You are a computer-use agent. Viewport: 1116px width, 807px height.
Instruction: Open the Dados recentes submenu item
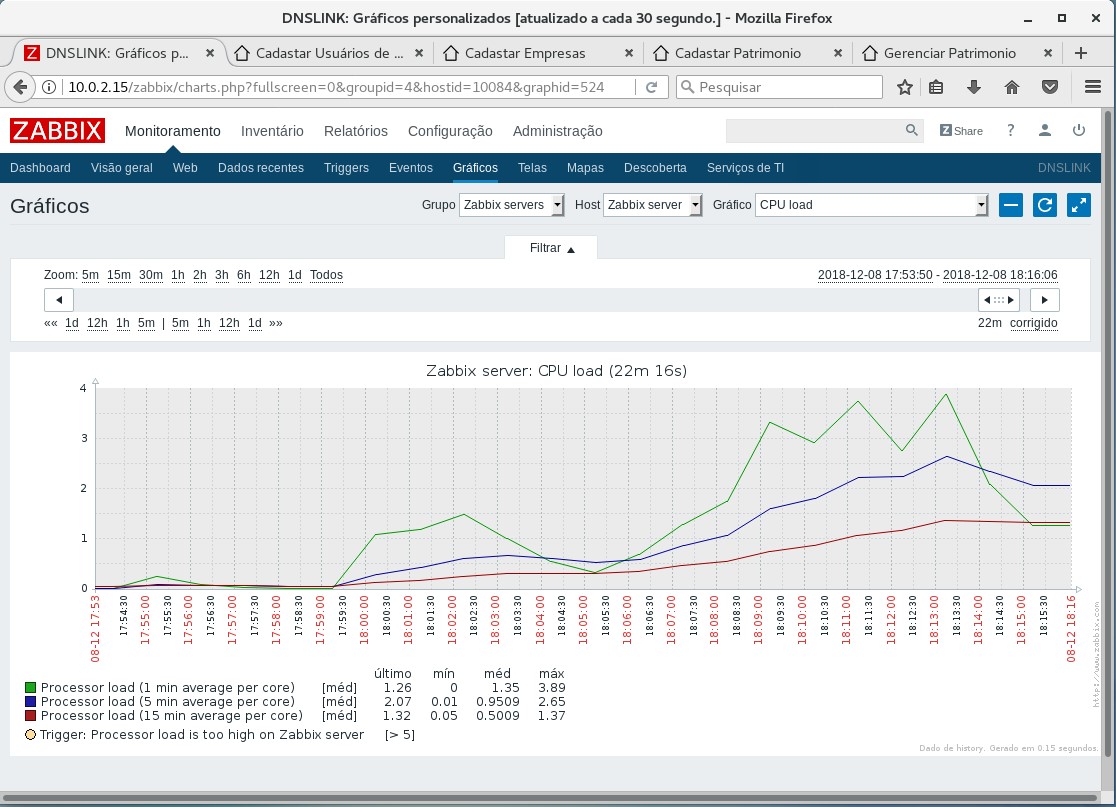tap(260, 168)
